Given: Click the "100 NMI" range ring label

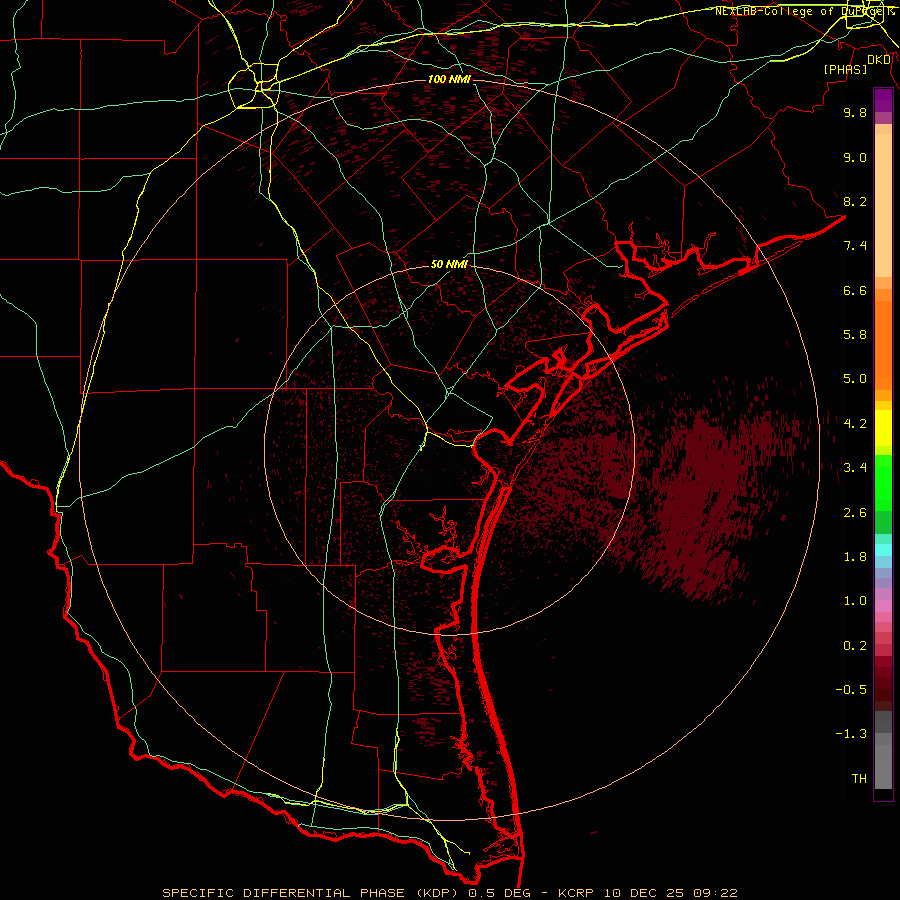Looking at the screenshot, I should click(x=449, y=79).
